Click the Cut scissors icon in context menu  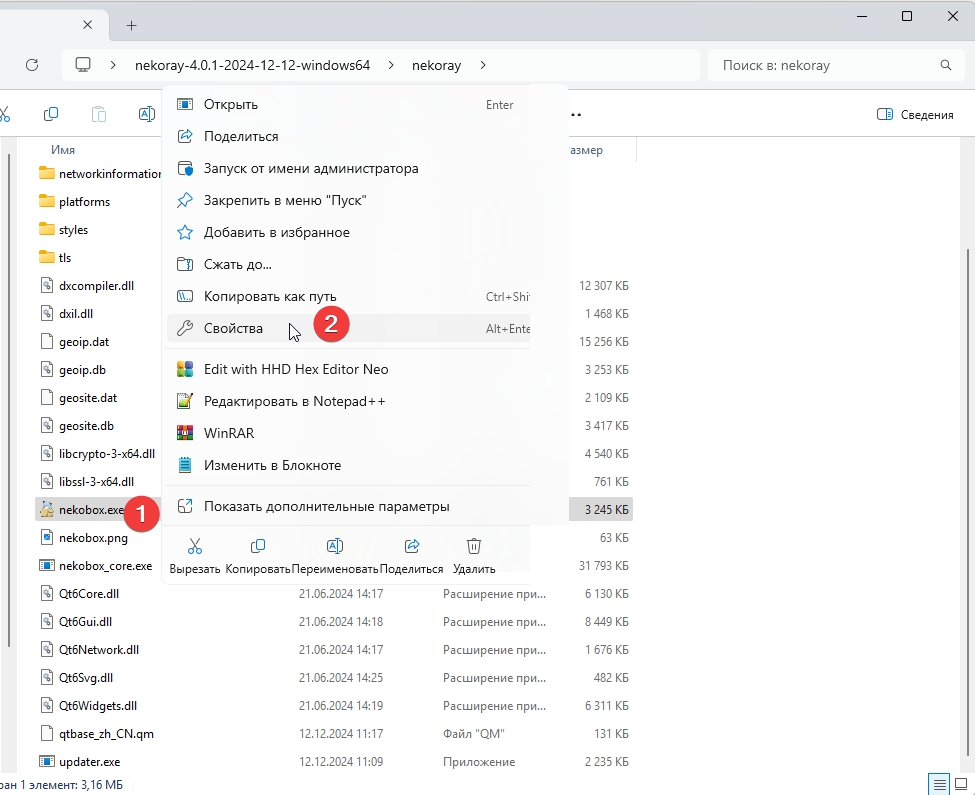point(195,547)
